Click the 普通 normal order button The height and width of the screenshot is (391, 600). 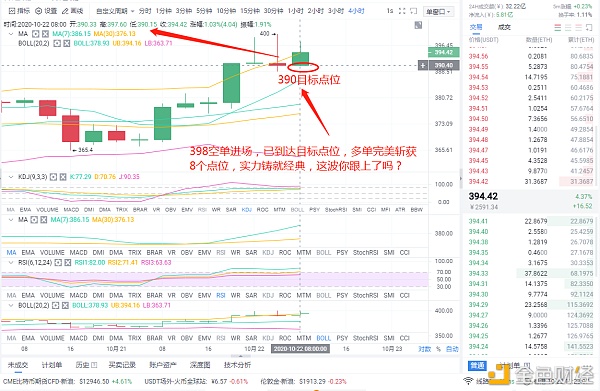(477, 366)
